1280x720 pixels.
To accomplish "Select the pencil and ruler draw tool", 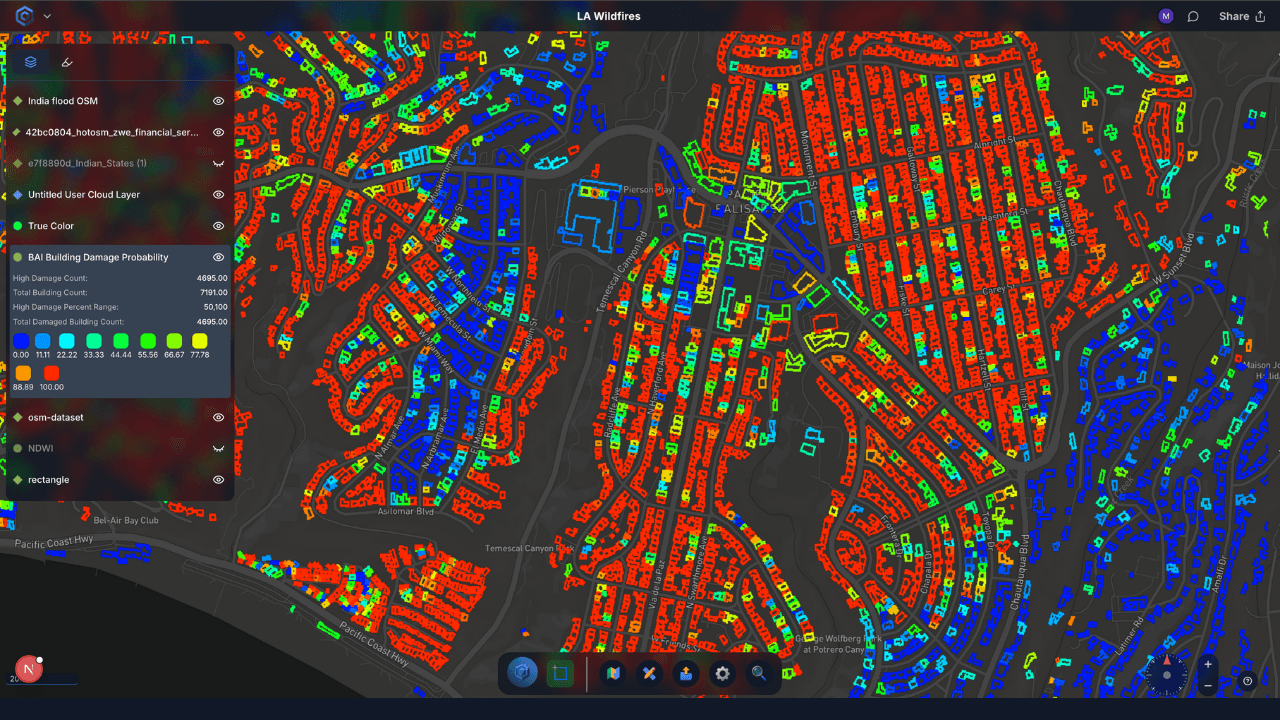I will 649,674.
